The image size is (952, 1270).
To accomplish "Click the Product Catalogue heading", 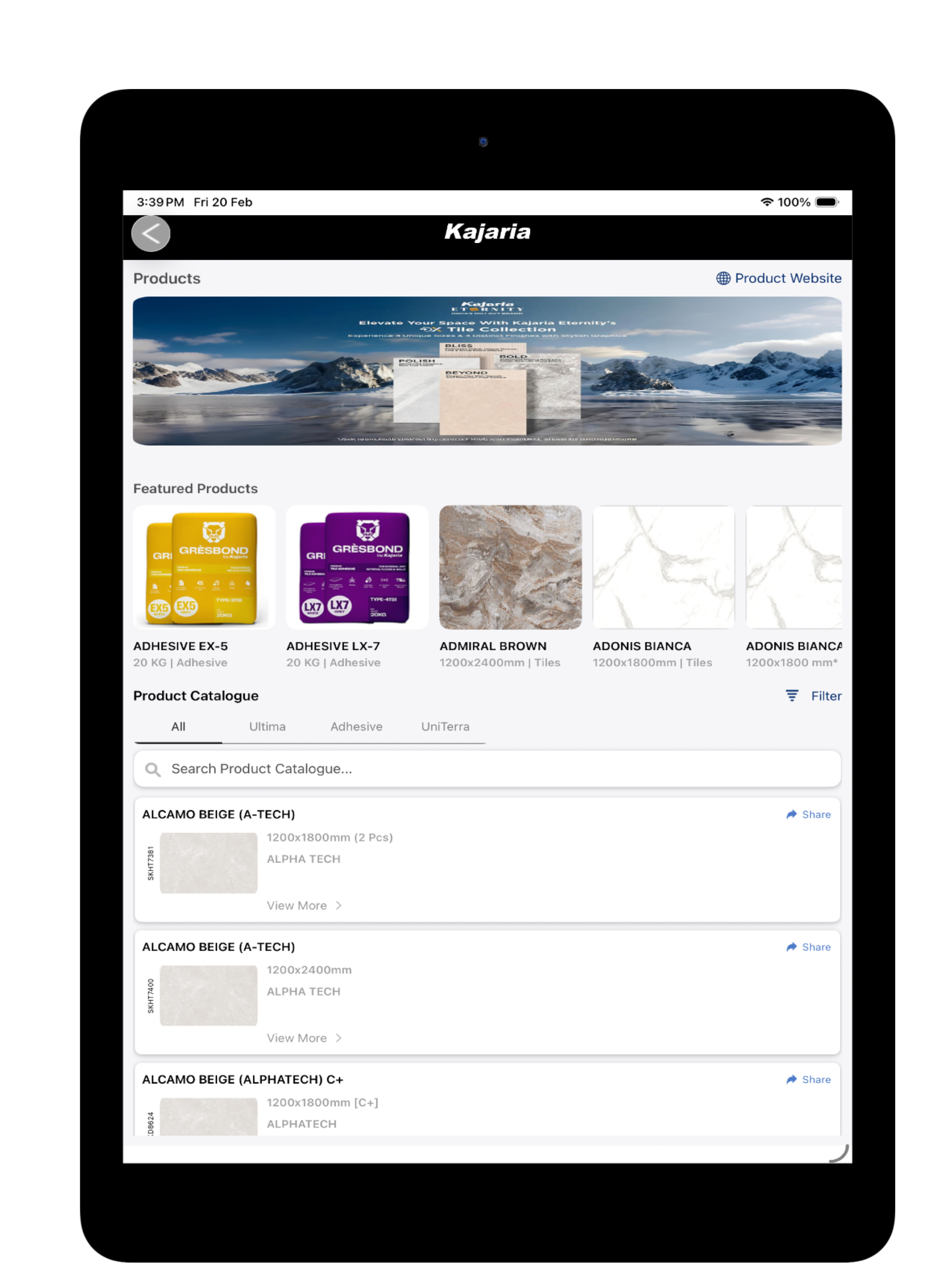I will pyautogui.click(x=196, y=696).
